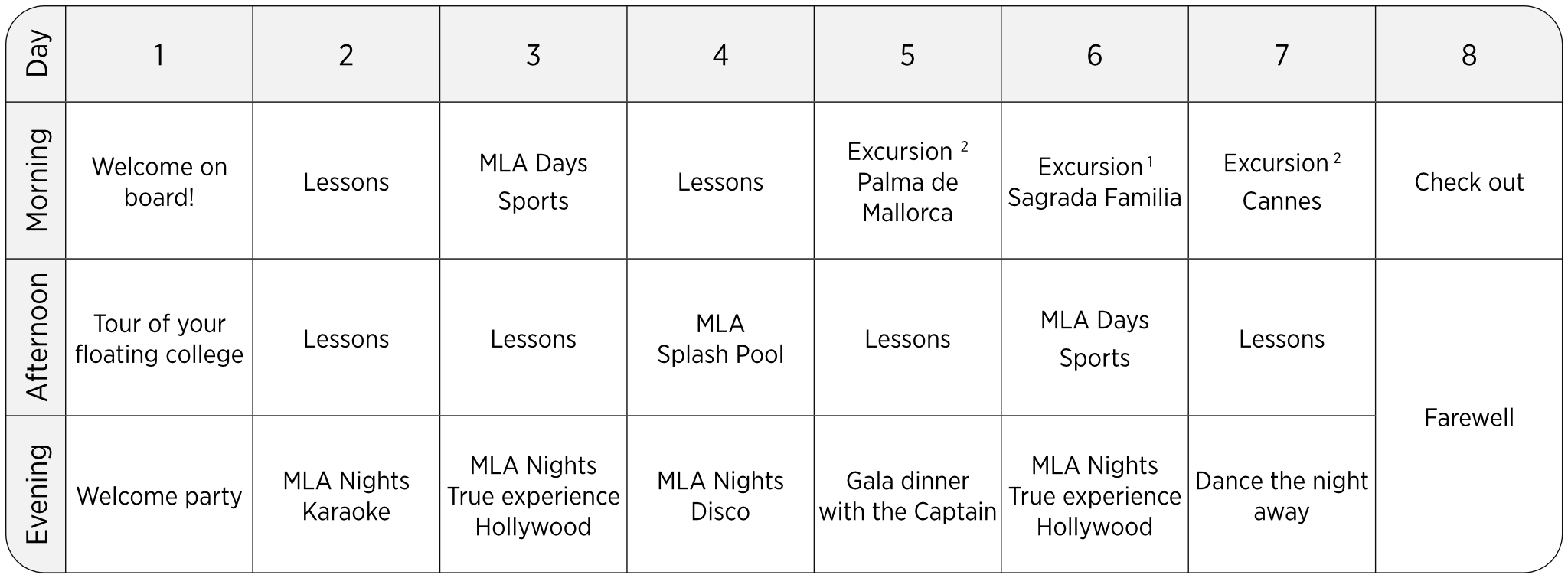Click the MLA Nights Karaoke cell
1568x578 pixels.
pos(346,496)
